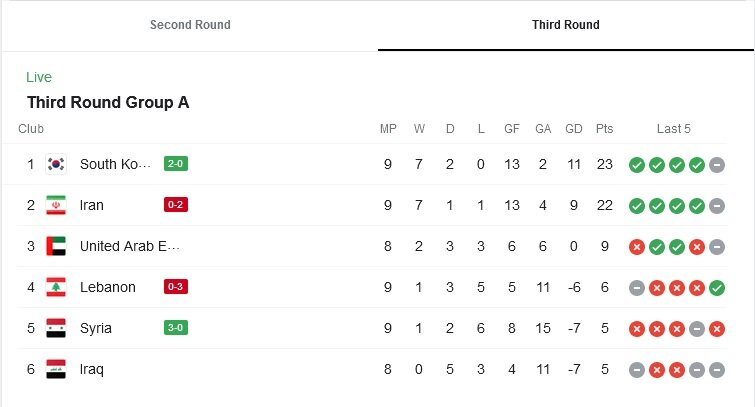Click Lebanon's red 0-3 live score badge

pyautogui.click(x=176, y=287)
